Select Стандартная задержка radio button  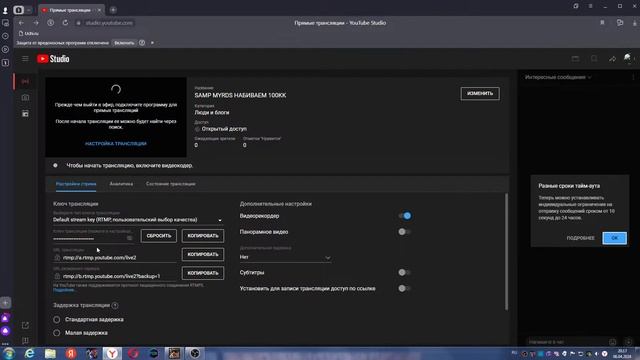tap(57, 320)
